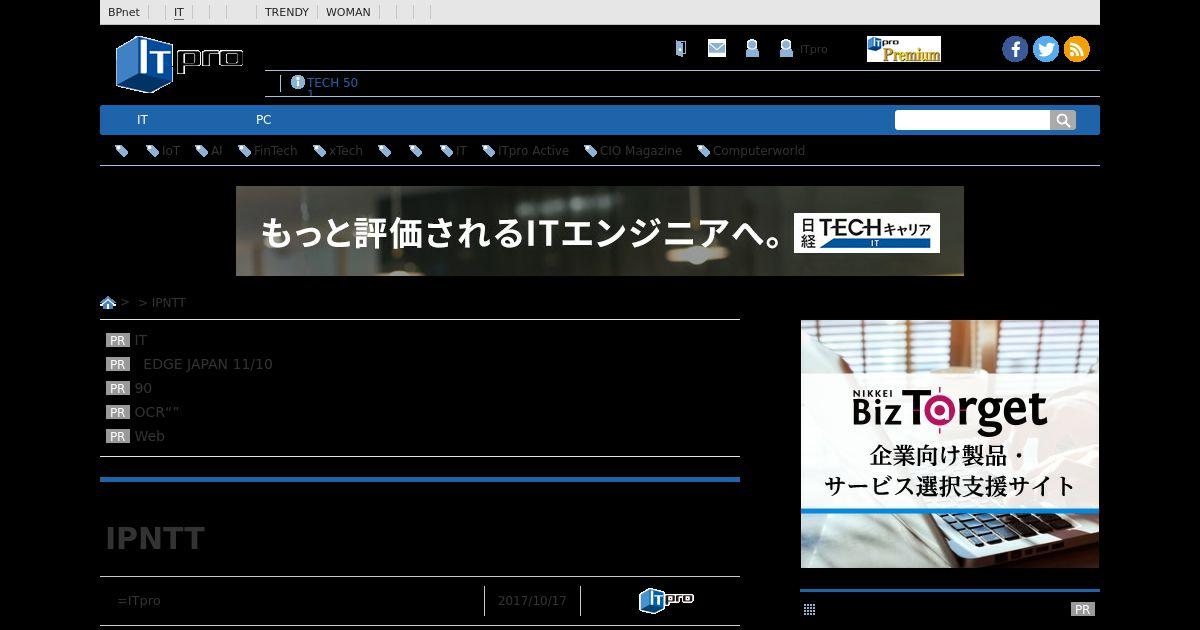1200x630 pixels.
Task: Open the Web PR link
Action: (150, 436)
